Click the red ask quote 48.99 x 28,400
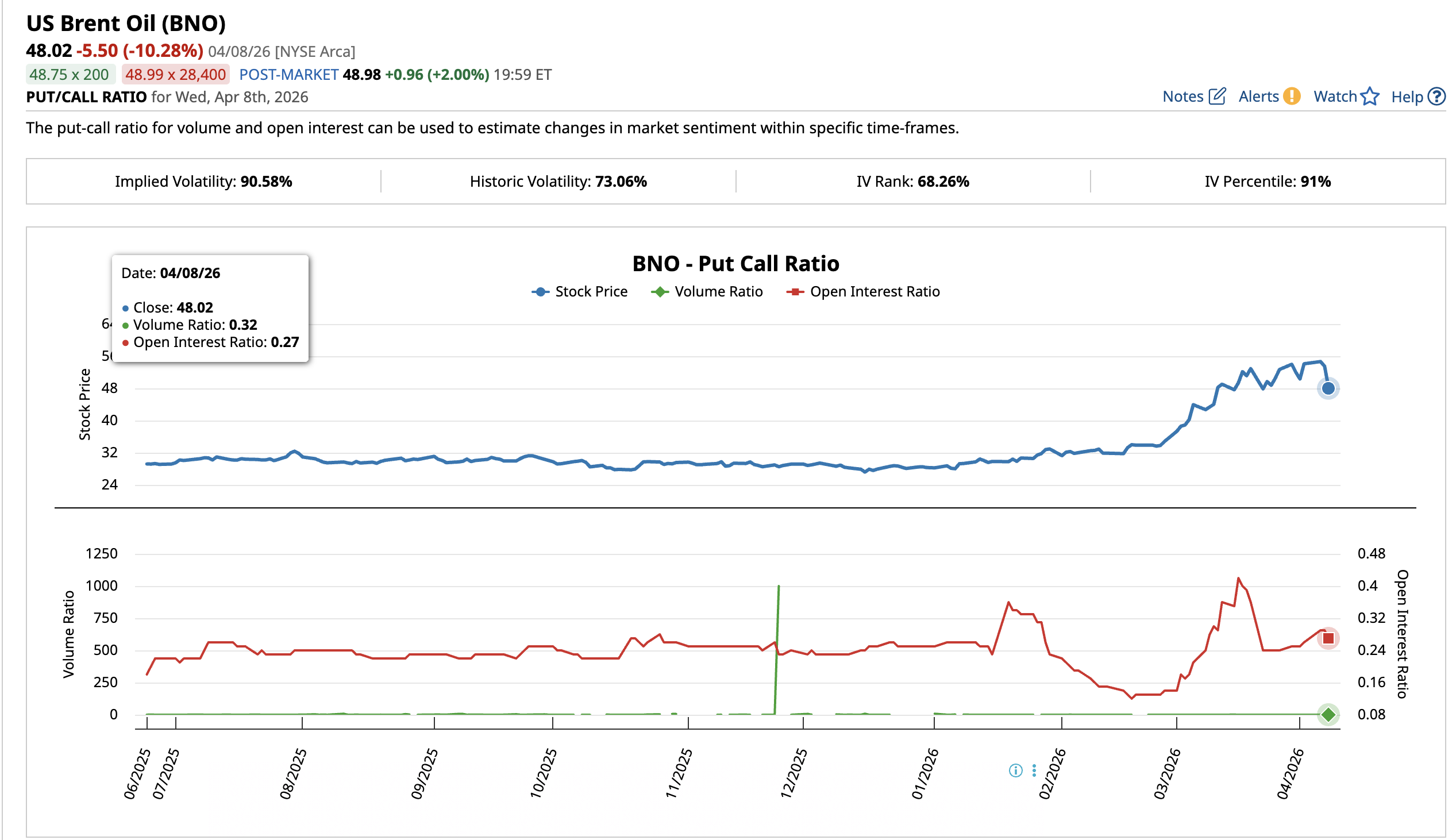This screenshot has height=840, width=1456. 174,74
